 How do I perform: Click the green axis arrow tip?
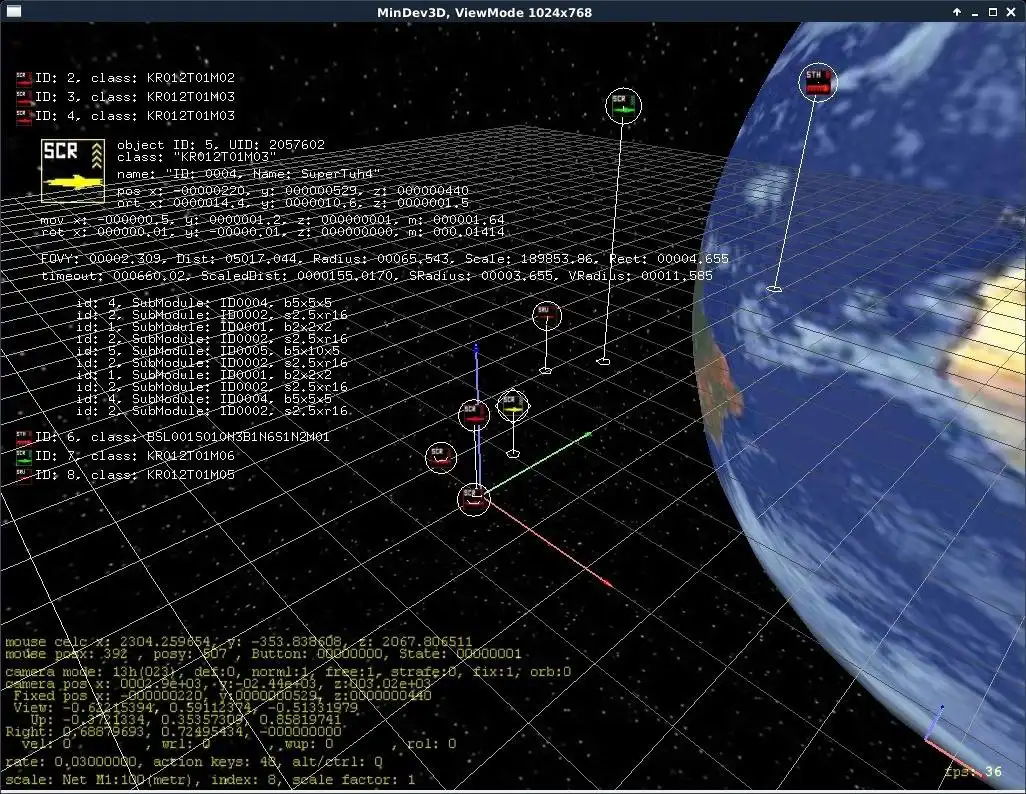coord(588,433)
